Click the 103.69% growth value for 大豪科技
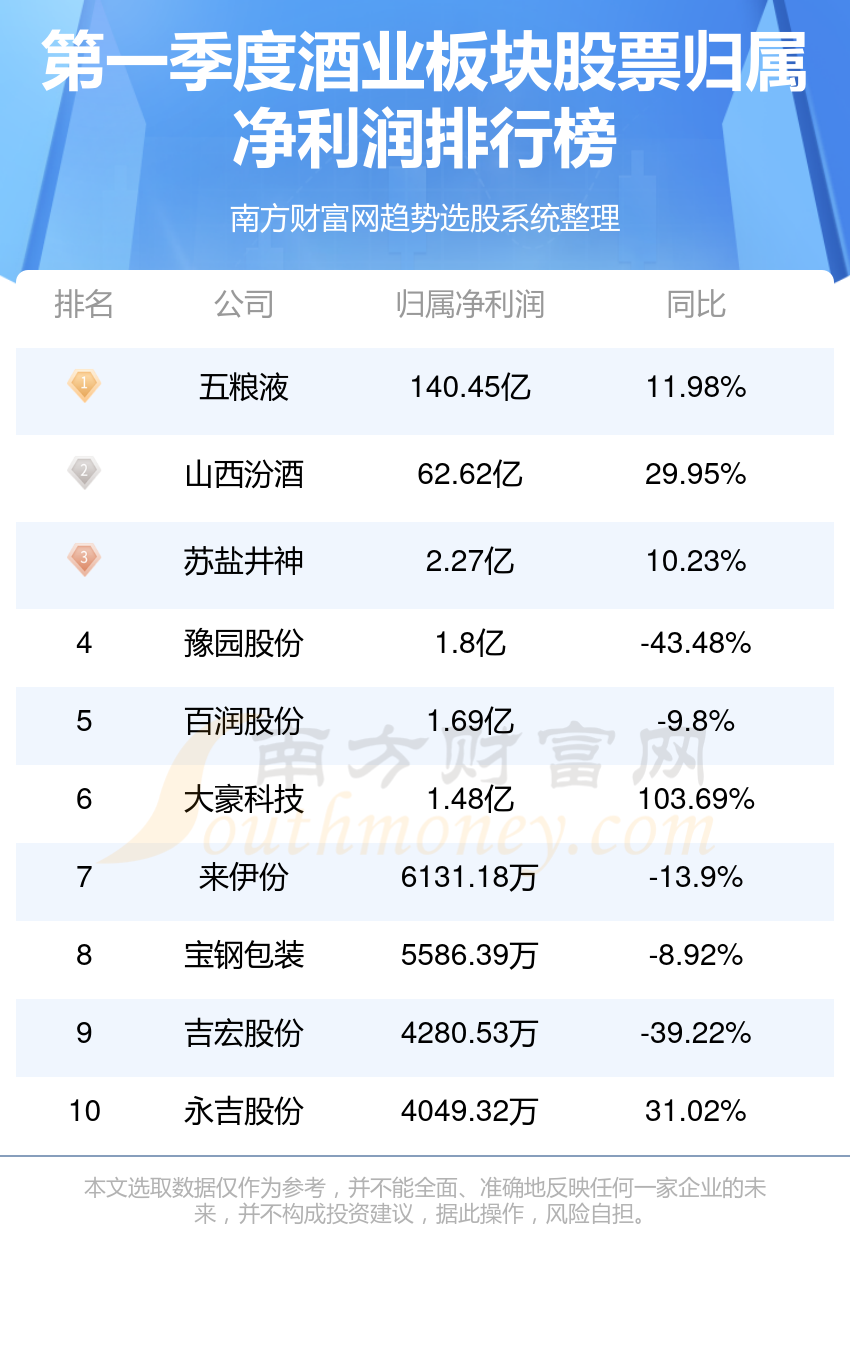The height and width of the screenshot is (1350, 850). pyautogui.click(x=696, y=799)
